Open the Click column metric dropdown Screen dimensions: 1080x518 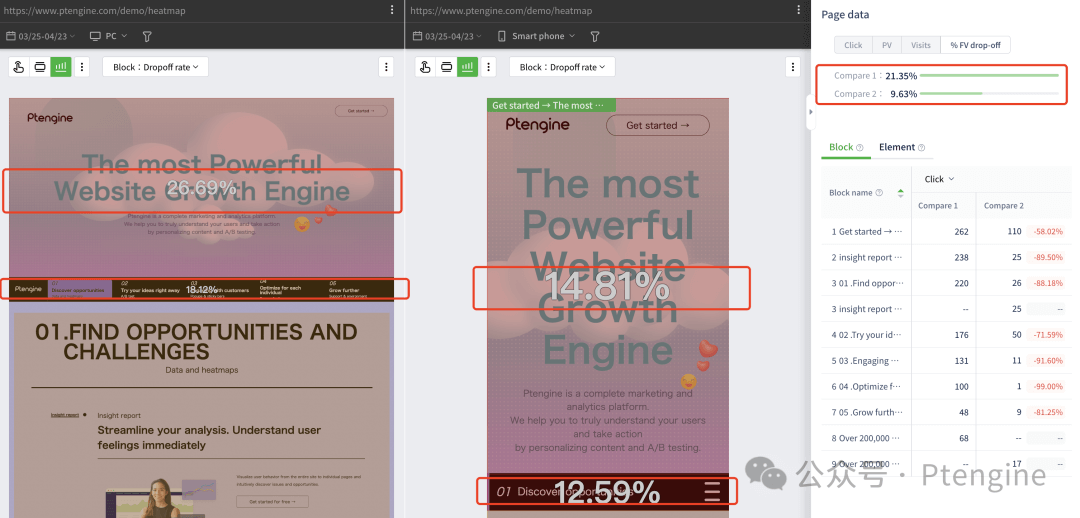pyautogui.click(x=939, y=179)
